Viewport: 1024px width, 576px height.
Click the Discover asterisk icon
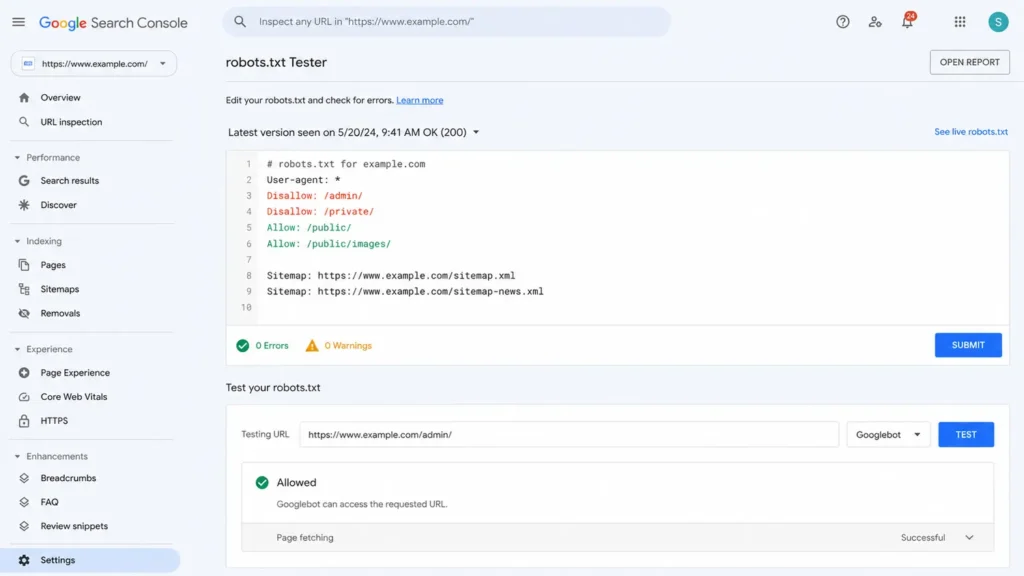pyautogui.click(x=24, y=205)
